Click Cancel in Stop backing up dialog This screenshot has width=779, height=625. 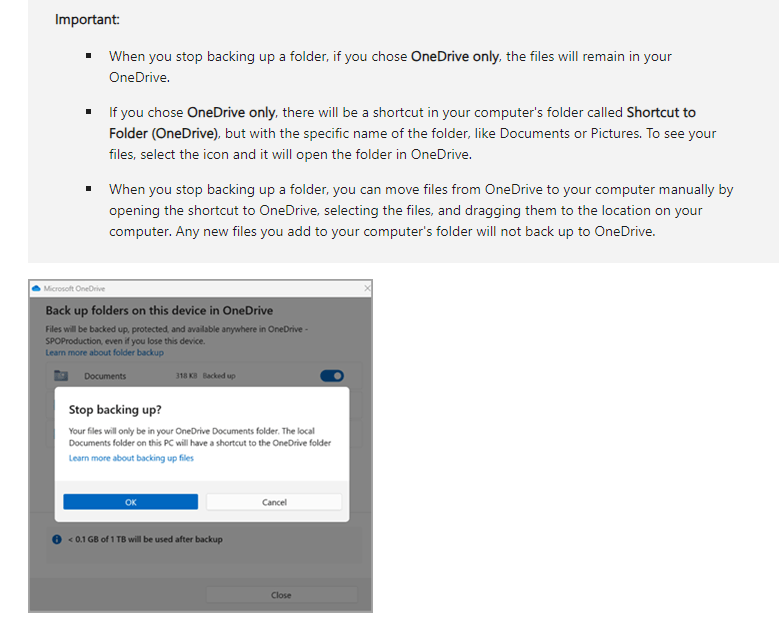click(x=274, y=502)
